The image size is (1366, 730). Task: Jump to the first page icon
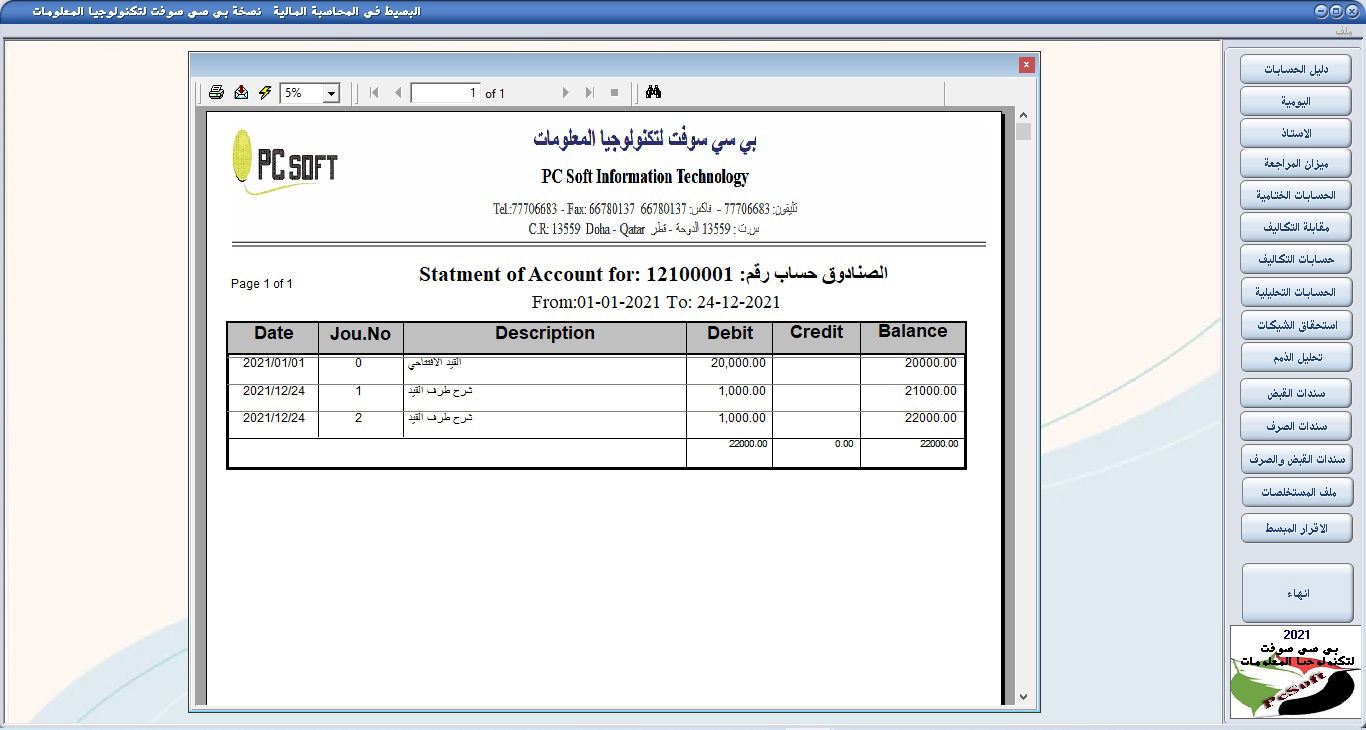tap(372, 91)
